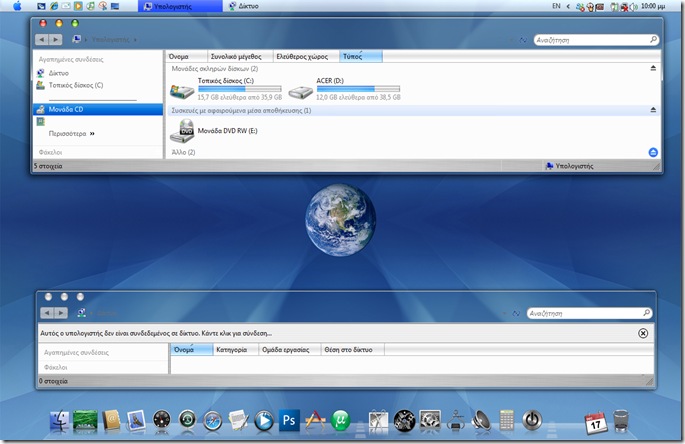
Task: Open System Preferences gear icon in dock
Action: 430,421
